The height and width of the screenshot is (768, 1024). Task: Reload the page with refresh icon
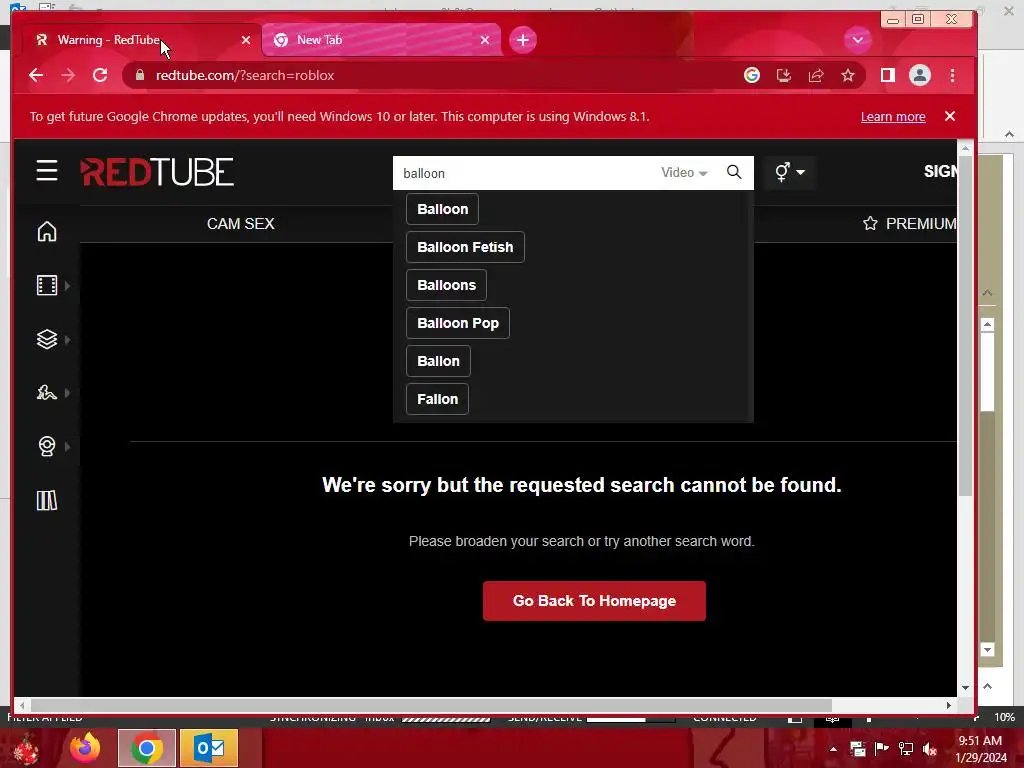[100, 75]
